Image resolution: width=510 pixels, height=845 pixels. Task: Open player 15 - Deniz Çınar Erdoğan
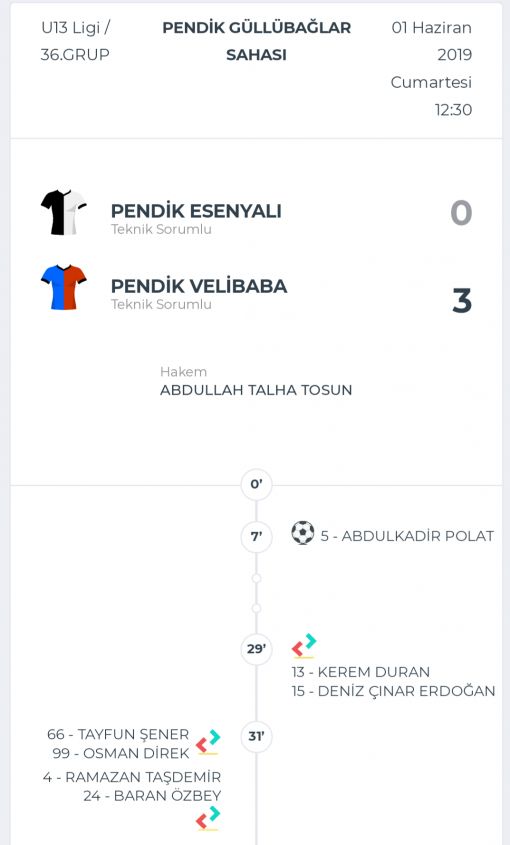394,691
